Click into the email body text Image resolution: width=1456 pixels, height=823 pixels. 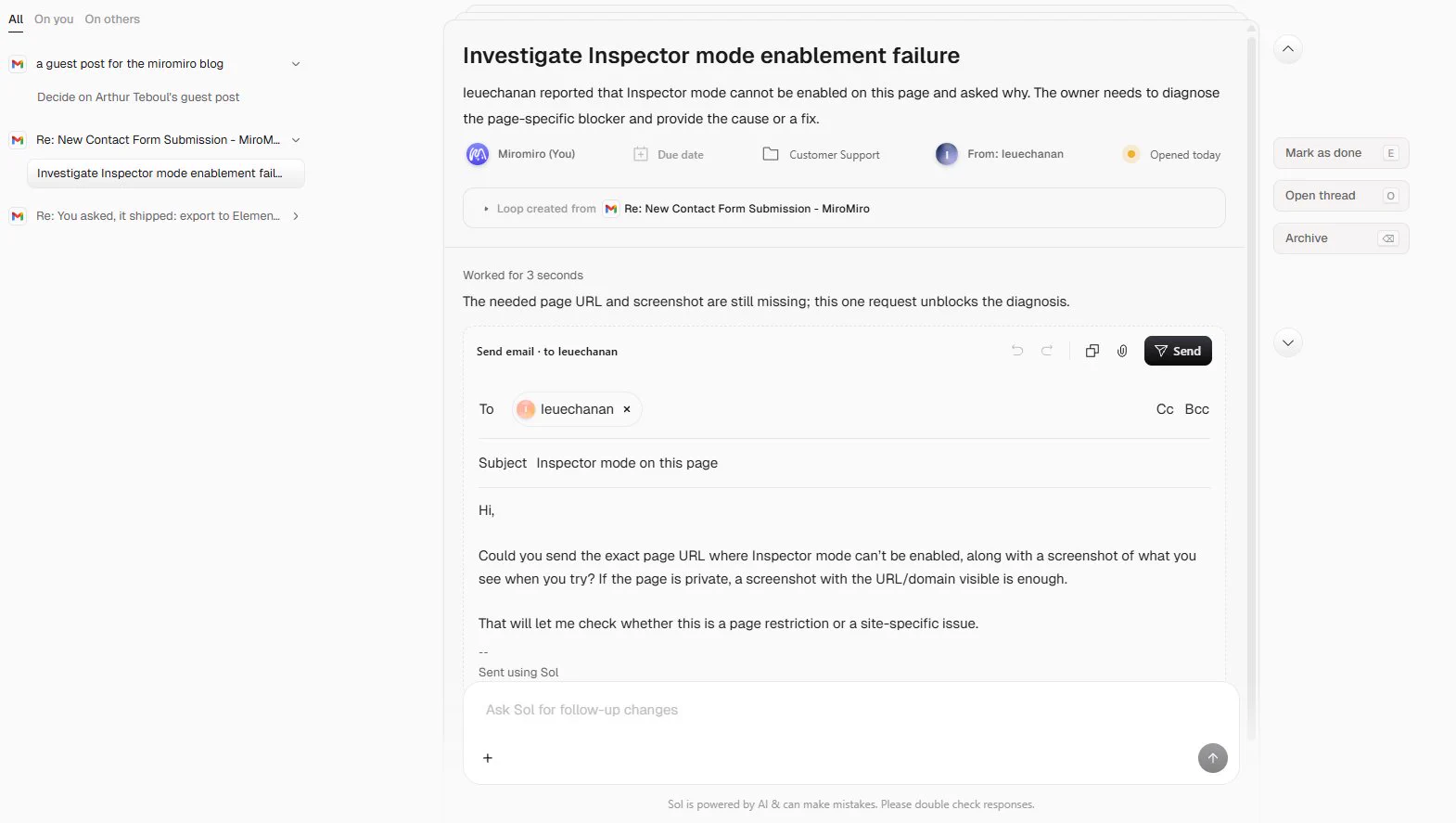coord(844,567)
